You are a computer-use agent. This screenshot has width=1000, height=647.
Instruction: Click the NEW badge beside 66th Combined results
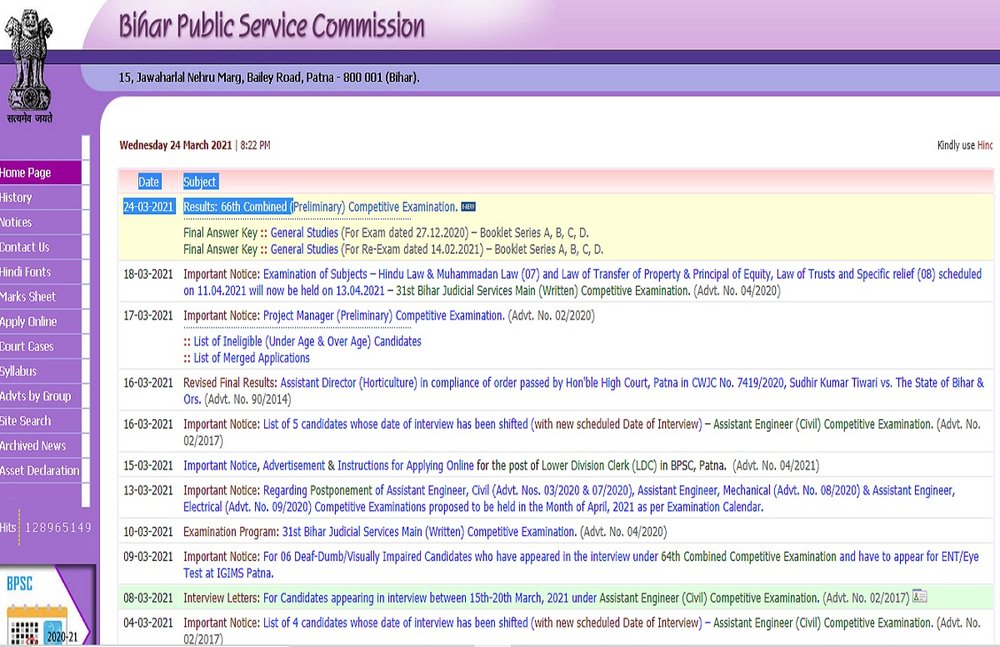pyautogui.click(x=468, y=207)
